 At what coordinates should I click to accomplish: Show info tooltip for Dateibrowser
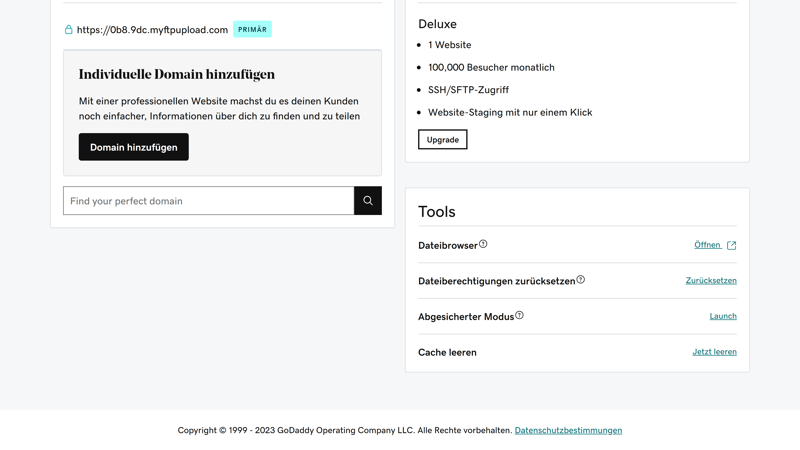(483, 244)
